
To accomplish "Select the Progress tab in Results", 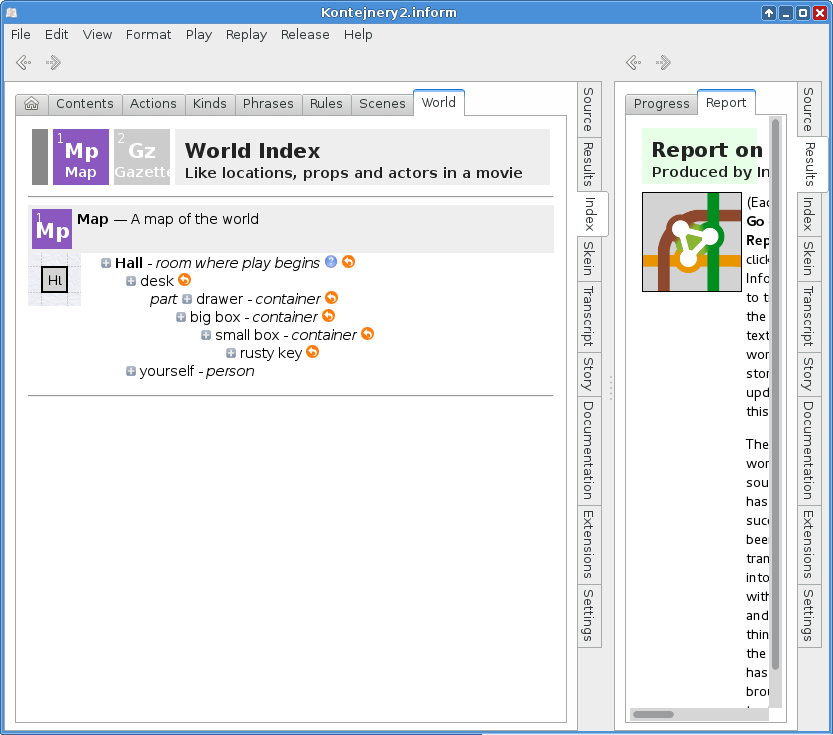I will coord(661,104).
